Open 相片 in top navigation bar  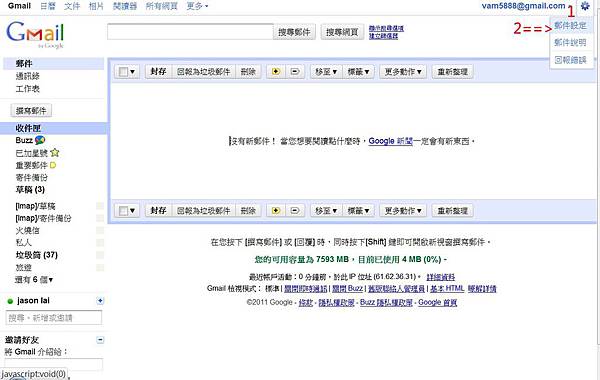click(96, 6)
